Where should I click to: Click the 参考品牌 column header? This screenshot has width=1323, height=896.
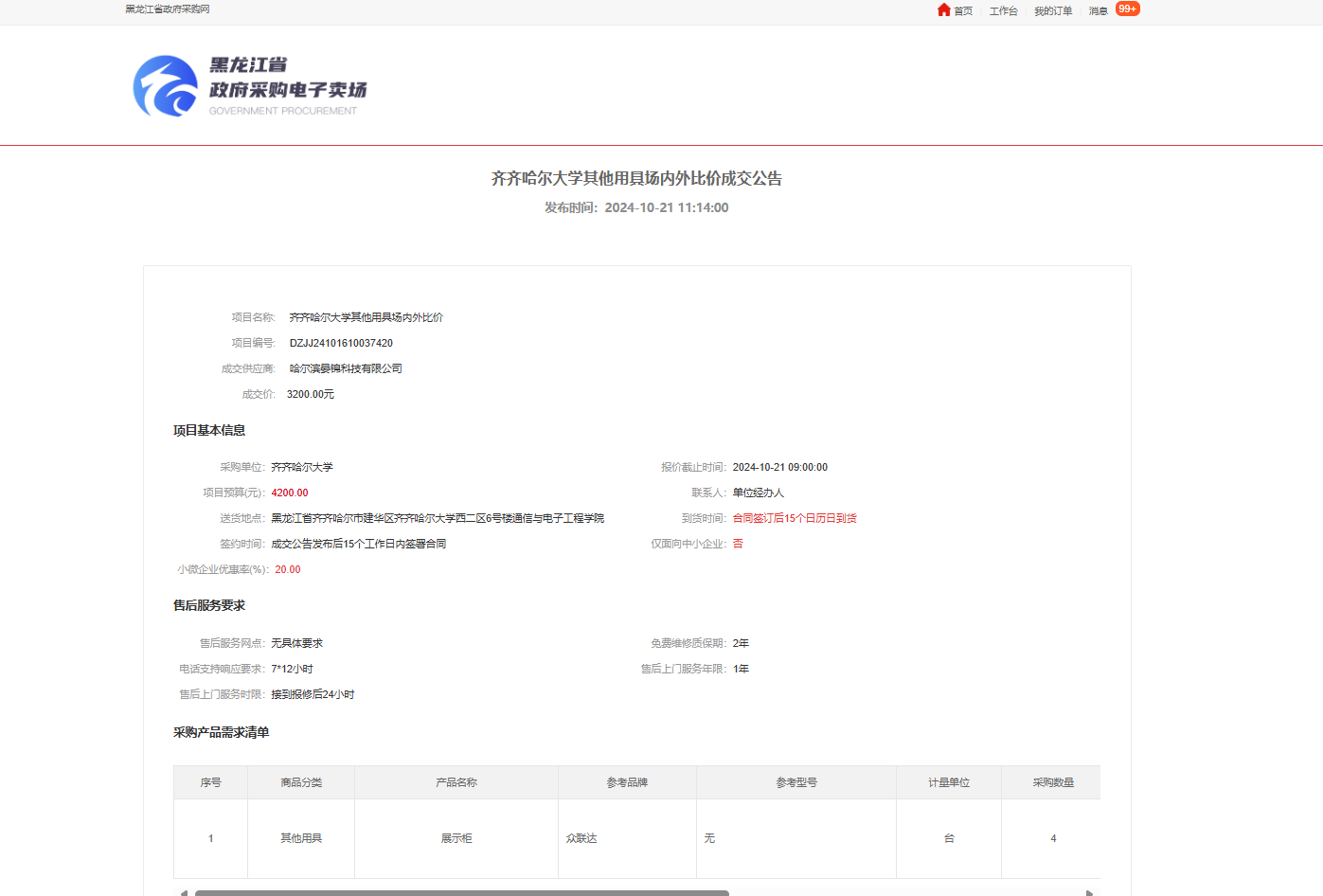click(x=627, y=782)
